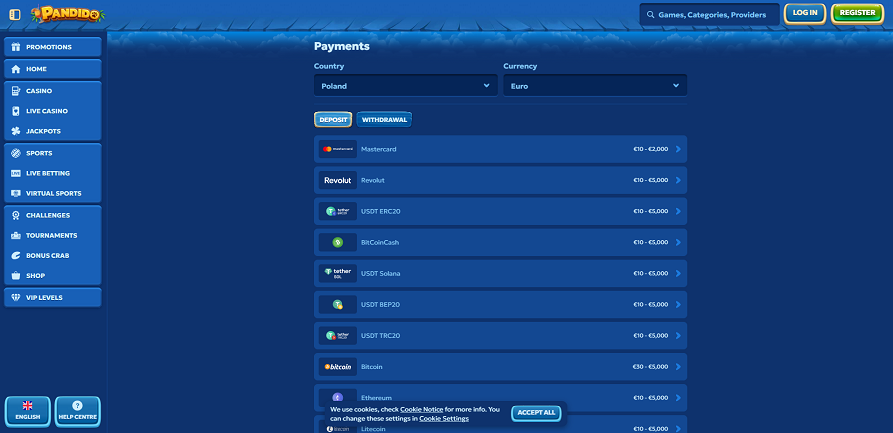
Task: Expand Ethereum row chevron
Action: pyautogui.click(x=678, y=398)
